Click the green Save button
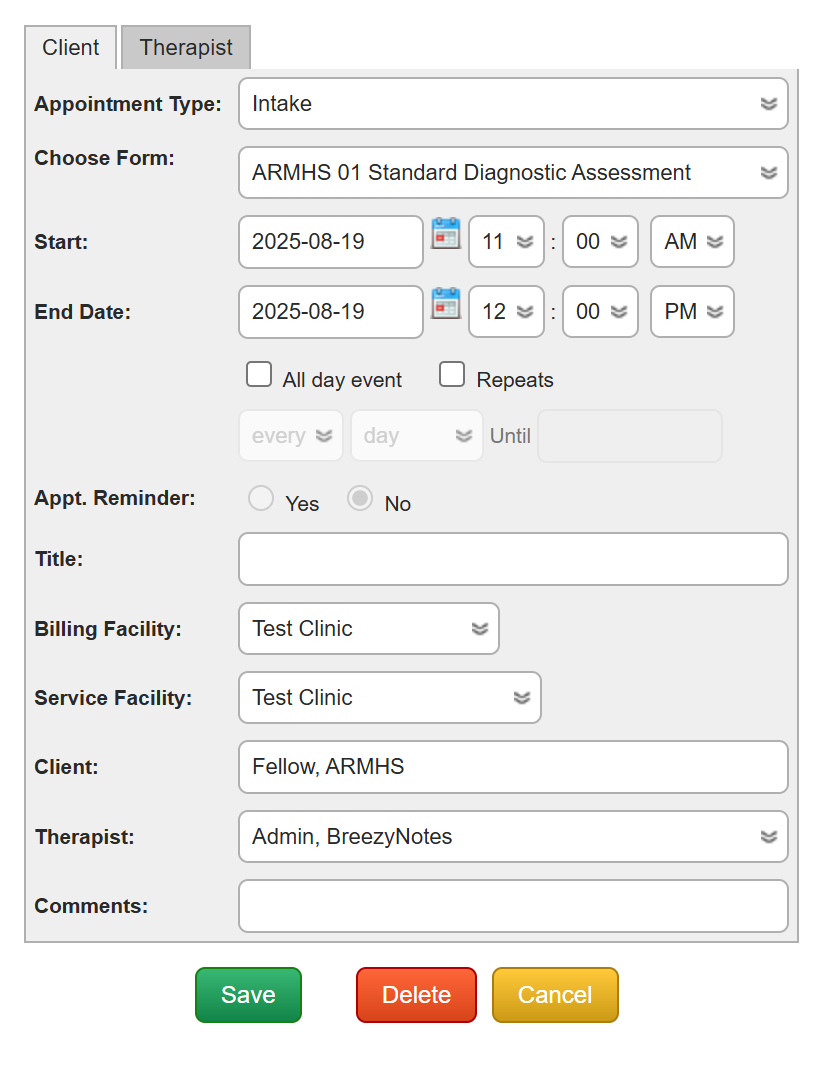This screenshot has width=827, height=1072. tap(248, 995)
